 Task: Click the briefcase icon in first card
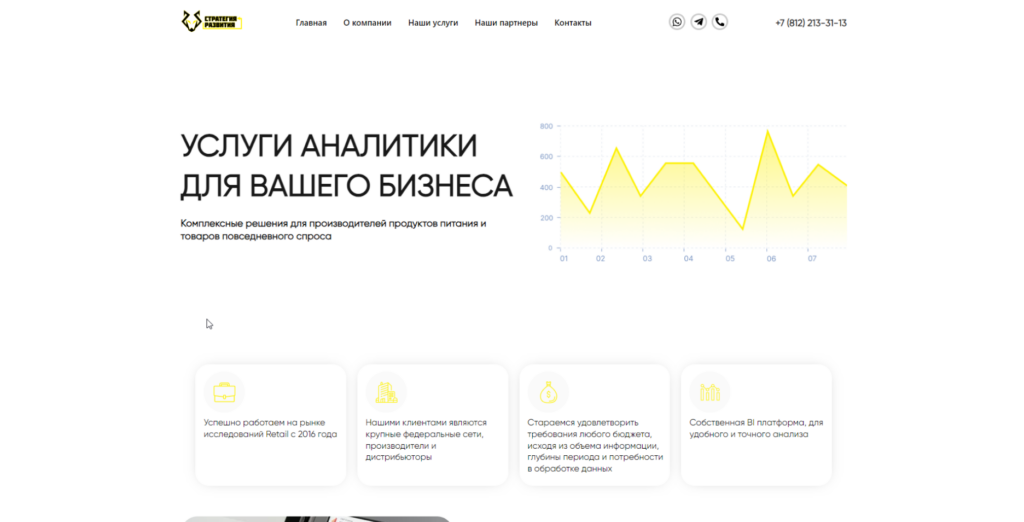(x=224, y=392)
